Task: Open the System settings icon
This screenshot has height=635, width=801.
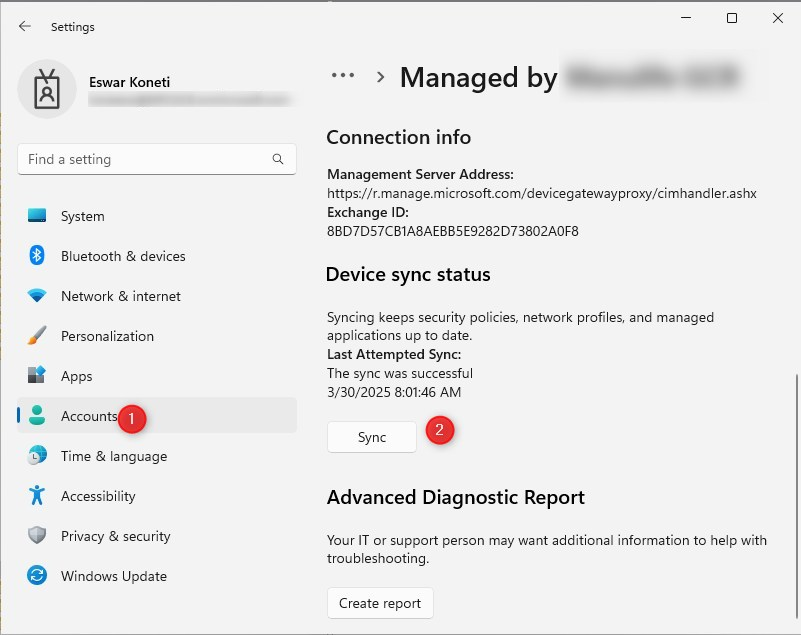Action: point(37,216)
